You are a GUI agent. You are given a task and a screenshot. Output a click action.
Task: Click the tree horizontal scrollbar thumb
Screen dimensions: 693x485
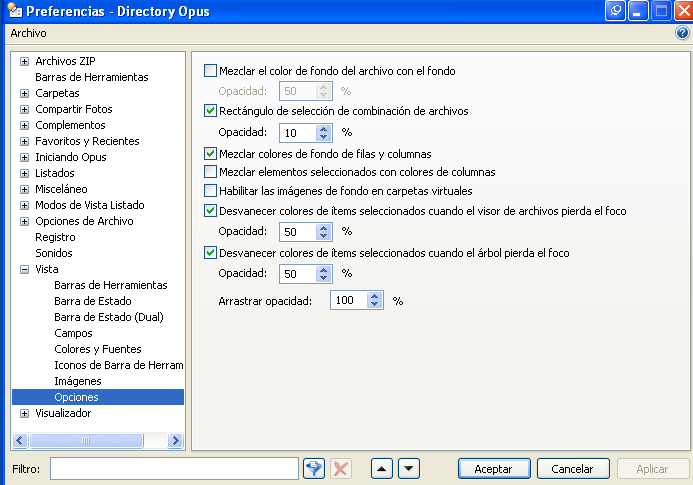(x=86, y=440)
